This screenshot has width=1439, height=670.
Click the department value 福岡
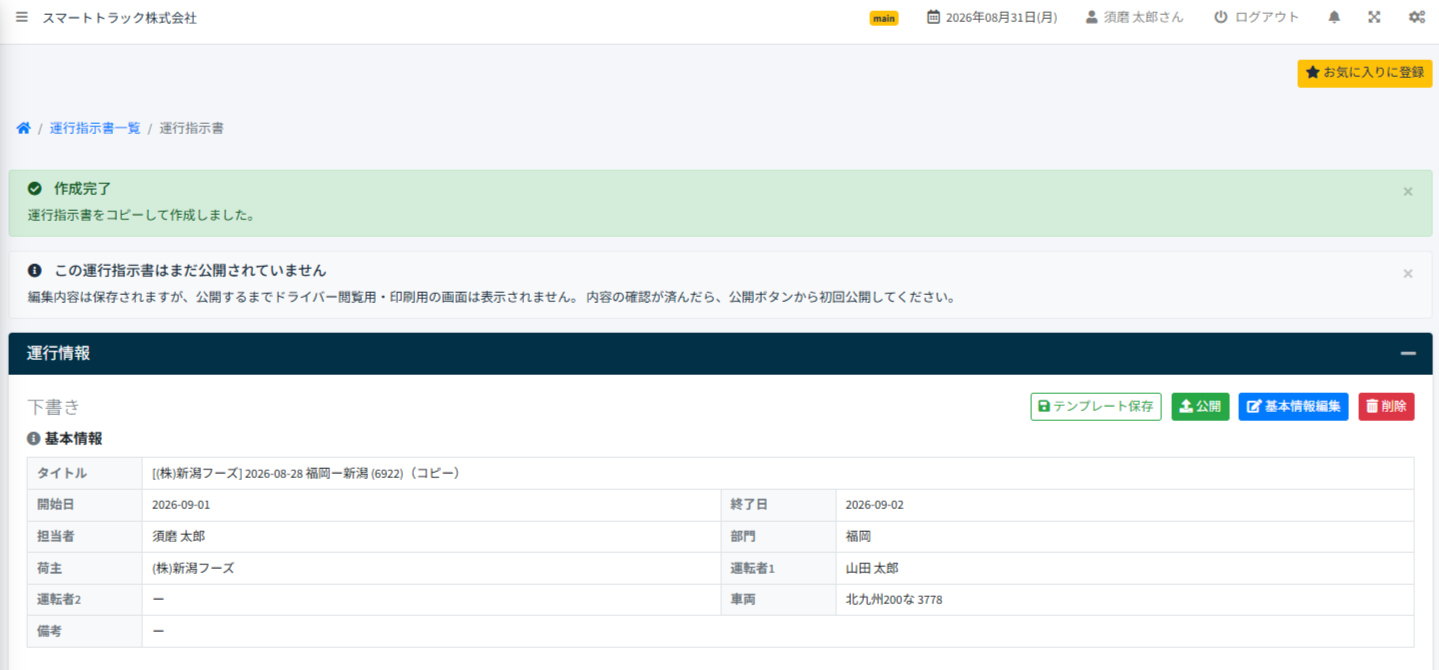(858, 537)
